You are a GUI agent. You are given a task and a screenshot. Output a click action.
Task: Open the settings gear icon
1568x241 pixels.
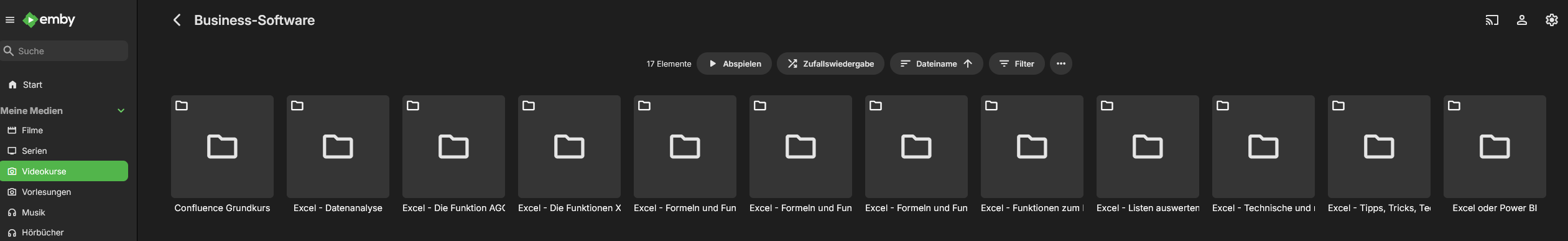click(x=1551, y=20)
